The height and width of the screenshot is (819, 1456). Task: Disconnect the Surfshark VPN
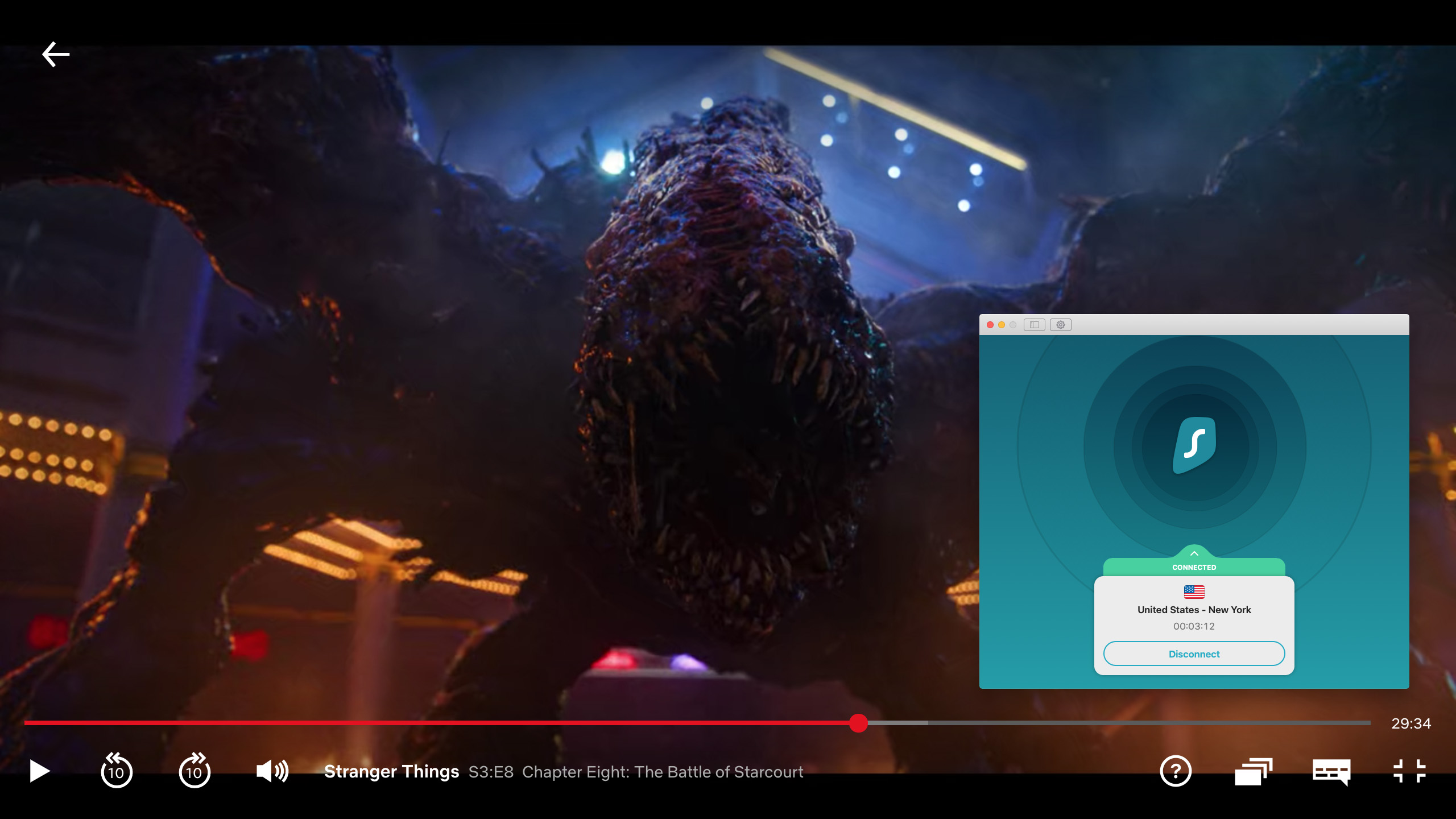pyautogui.click(x=1194, y=654)
